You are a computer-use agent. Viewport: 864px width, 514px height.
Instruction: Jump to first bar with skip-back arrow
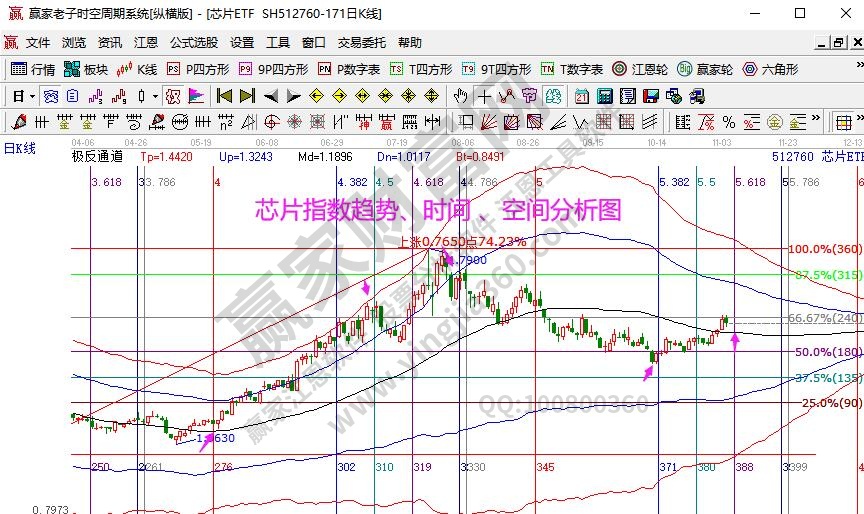224,96
